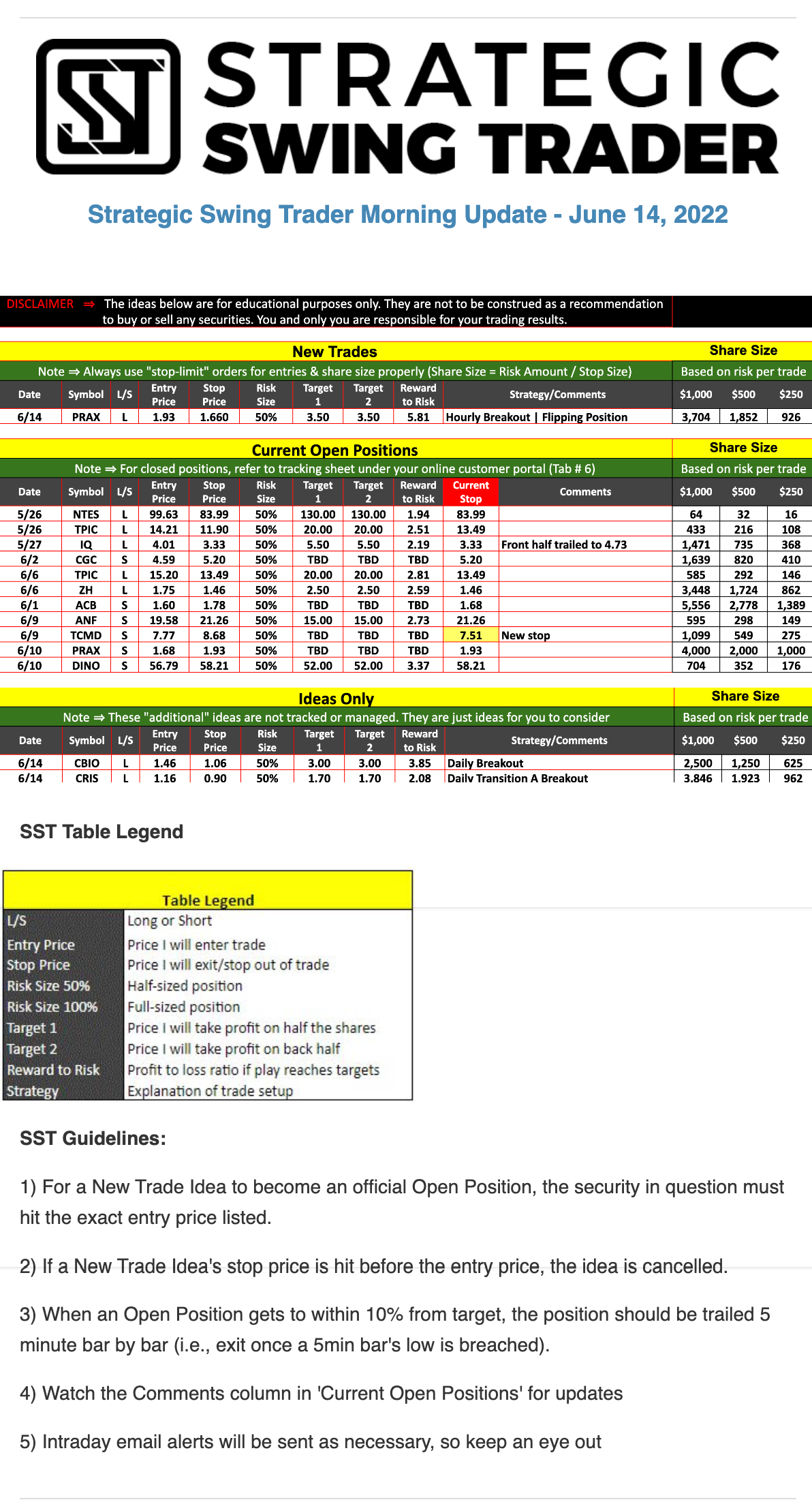
Task: Select the yellow New Trades section header
Action: click(x=334, y=352)
